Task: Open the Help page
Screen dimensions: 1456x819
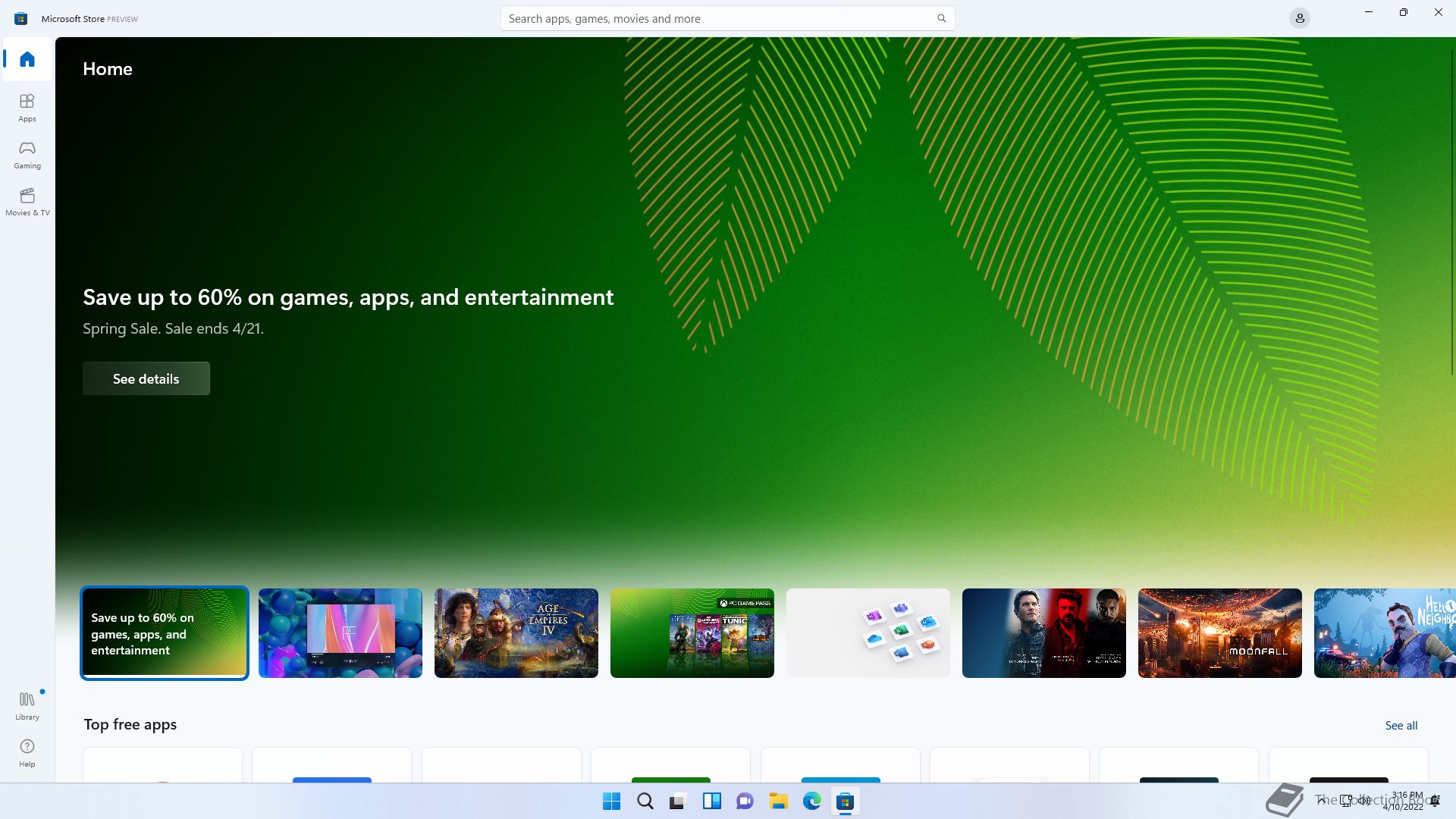Action: (x=27, y=753)
